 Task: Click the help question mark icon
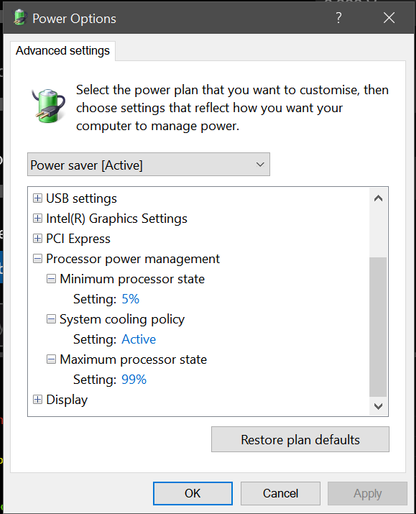339,18
